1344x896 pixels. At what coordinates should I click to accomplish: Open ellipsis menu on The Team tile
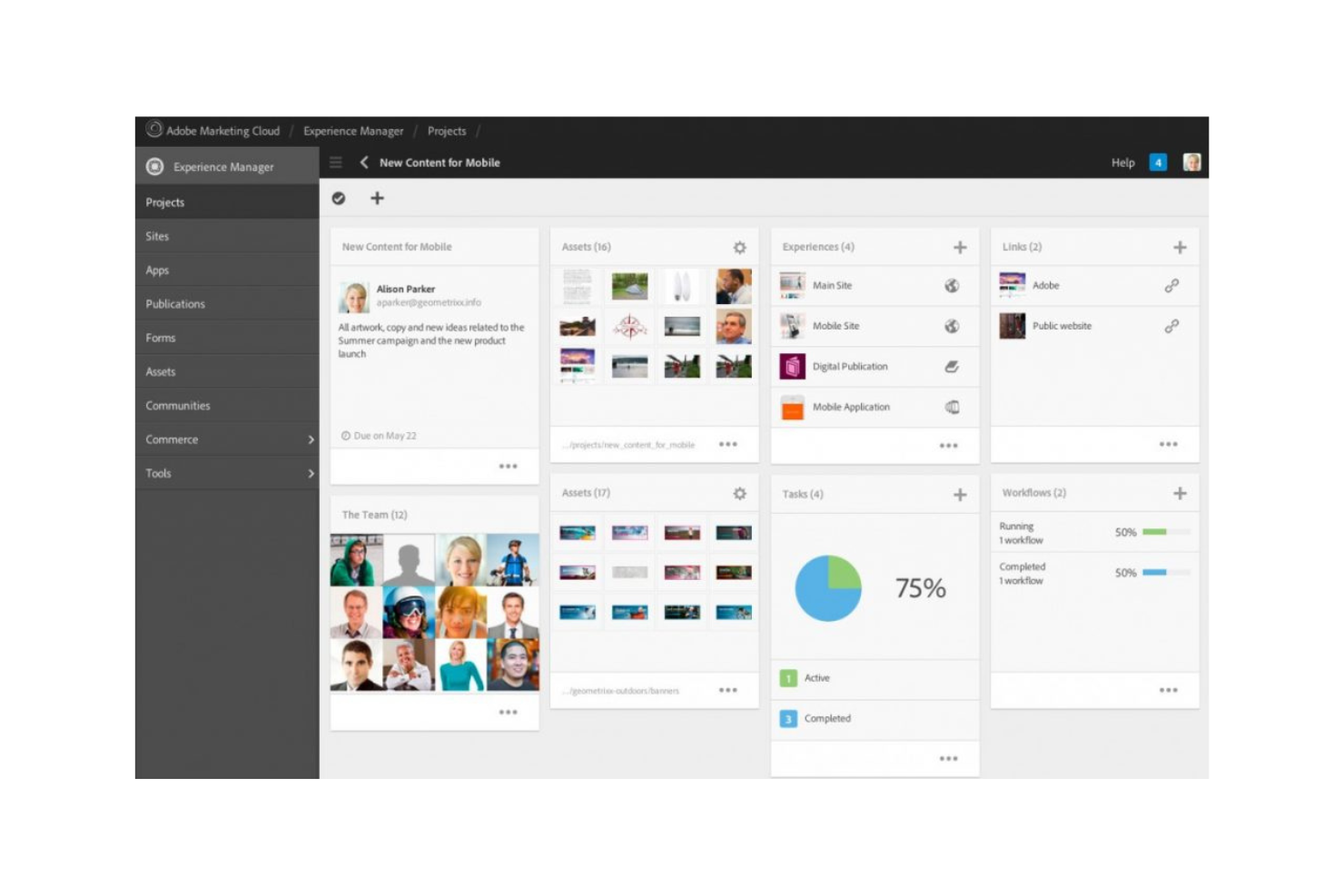[508, 713]
